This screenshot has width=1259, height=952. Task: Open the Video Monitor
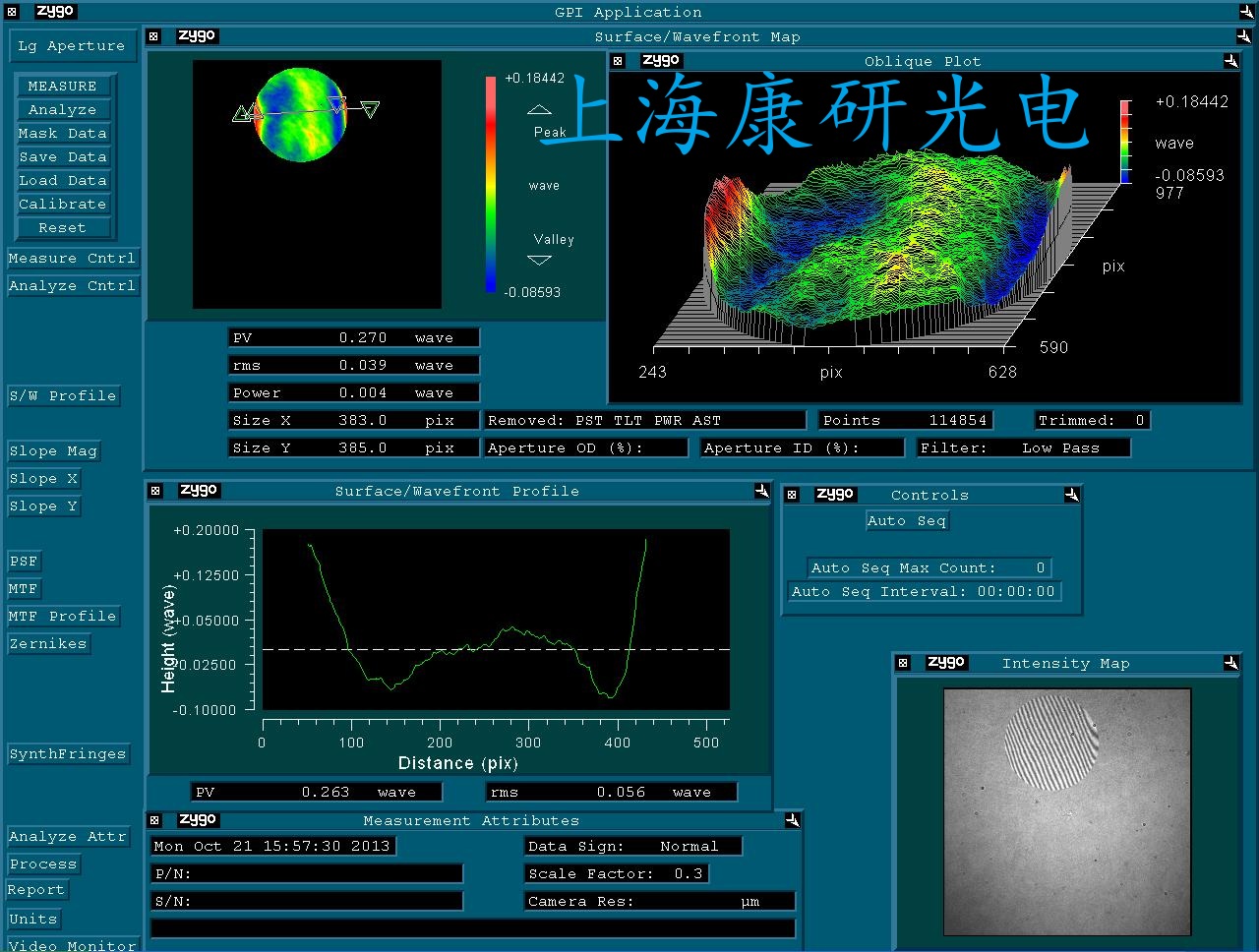[72, 944]
